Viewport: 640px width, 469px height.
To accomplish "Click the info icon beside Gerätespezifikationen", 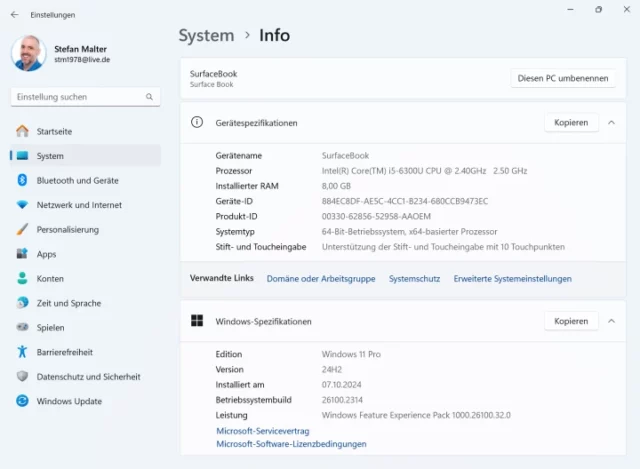I will (197, 122).
